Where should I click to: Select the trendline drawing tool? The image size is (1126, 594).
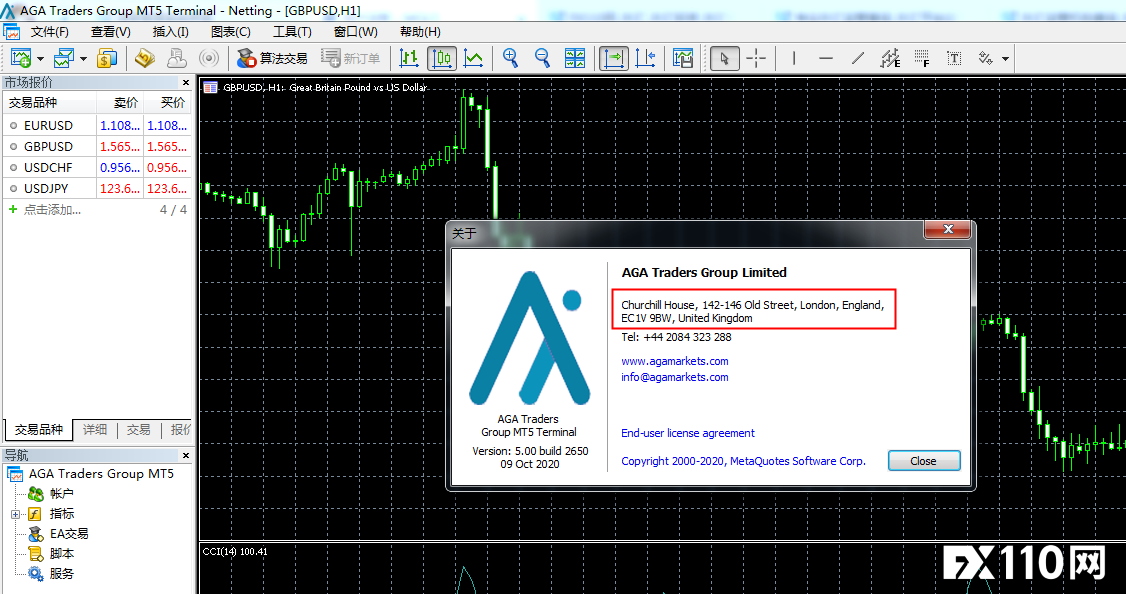point(858,58)
